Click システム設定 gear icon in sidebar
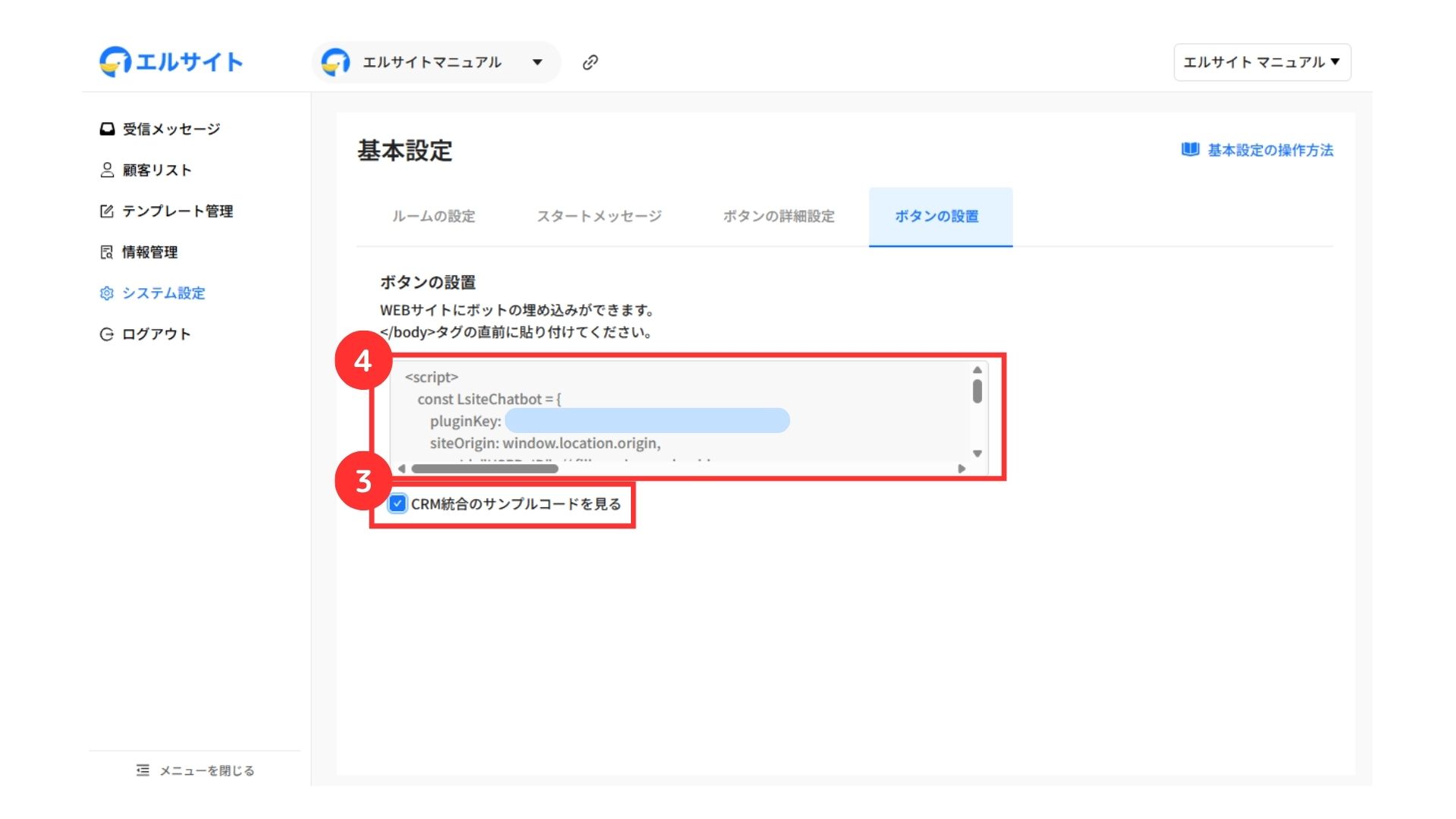The height and width of the screenshot is (819, 1456). (107, 293)
